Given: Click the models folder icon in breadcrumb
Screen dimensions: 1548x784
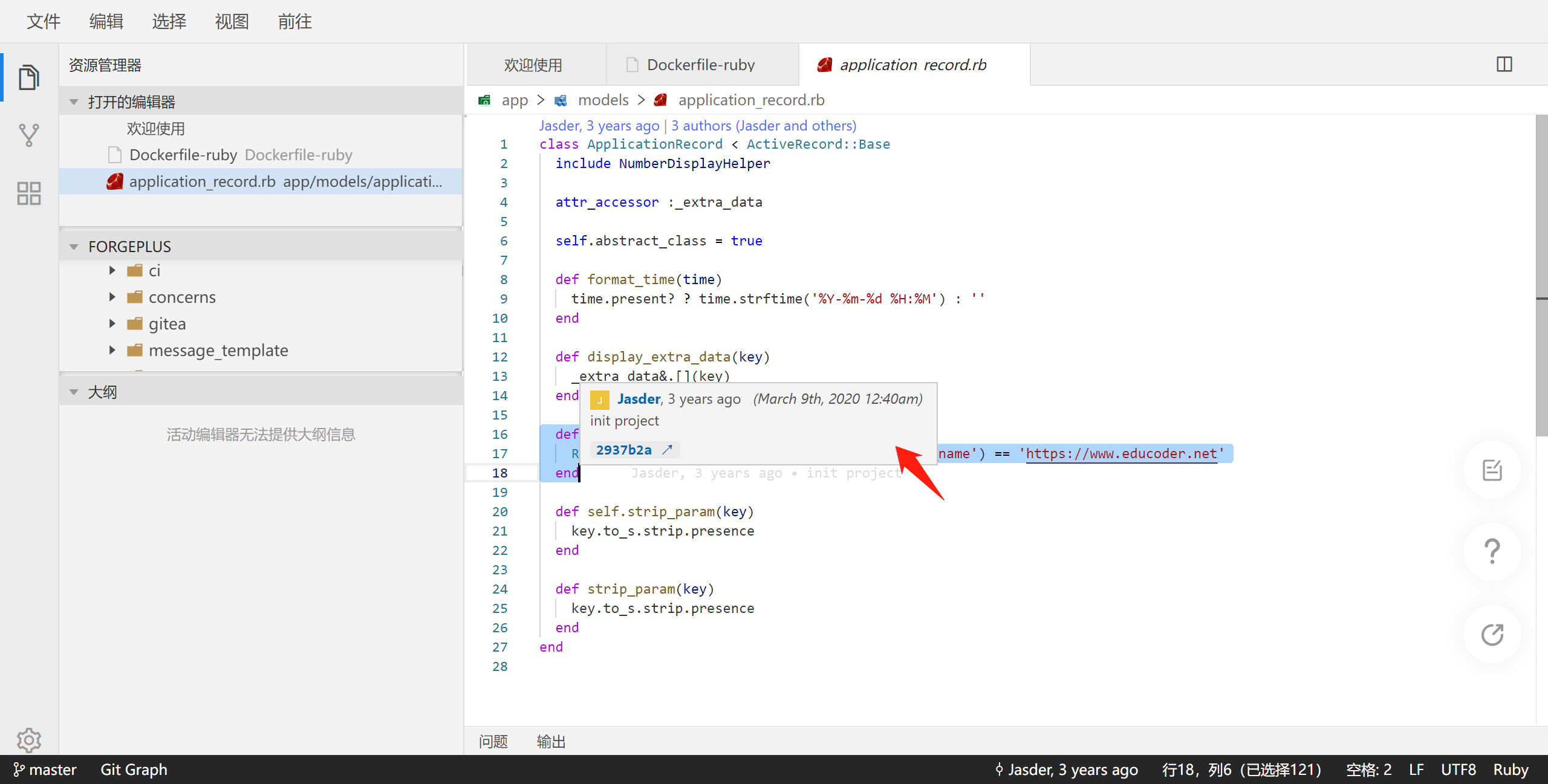Looking at the screenshot, I should (561, 100).
